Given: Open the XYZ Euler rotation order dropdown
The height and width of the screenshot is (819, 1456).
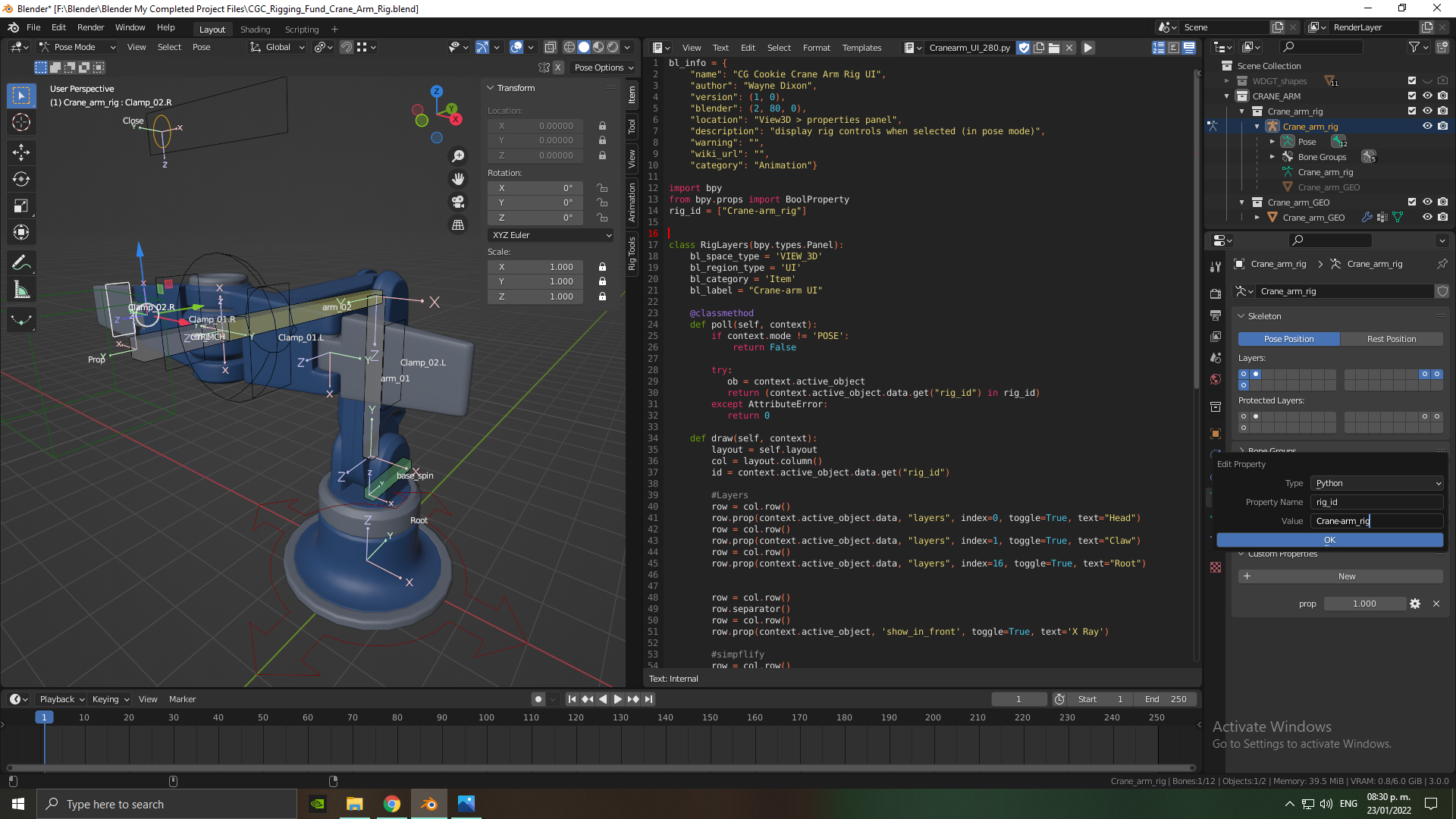Looking at the screenshot, I should 551,235.
